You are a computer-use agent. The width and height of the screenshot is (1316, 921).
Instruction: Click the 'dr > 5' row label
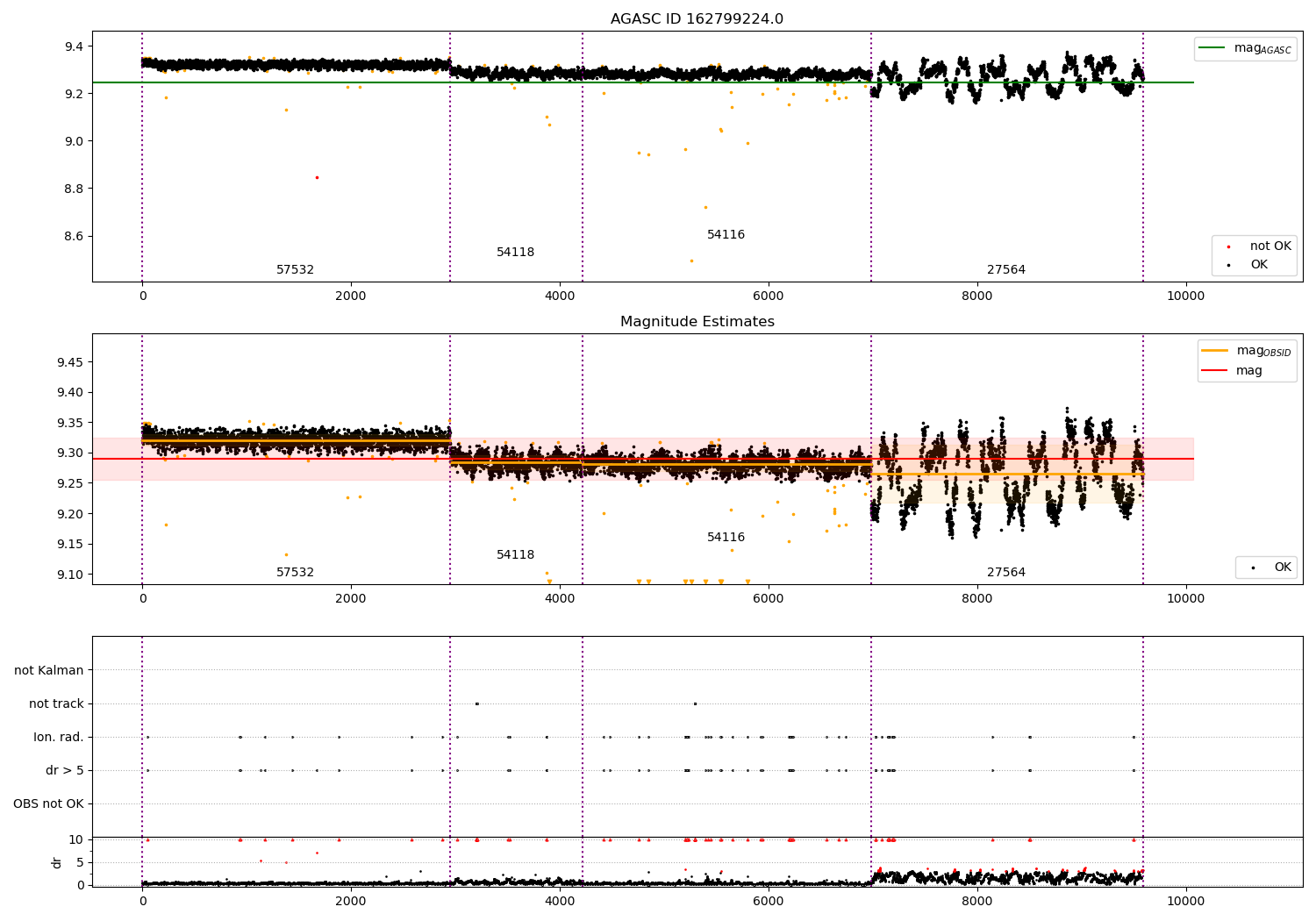tap(65, 770)
